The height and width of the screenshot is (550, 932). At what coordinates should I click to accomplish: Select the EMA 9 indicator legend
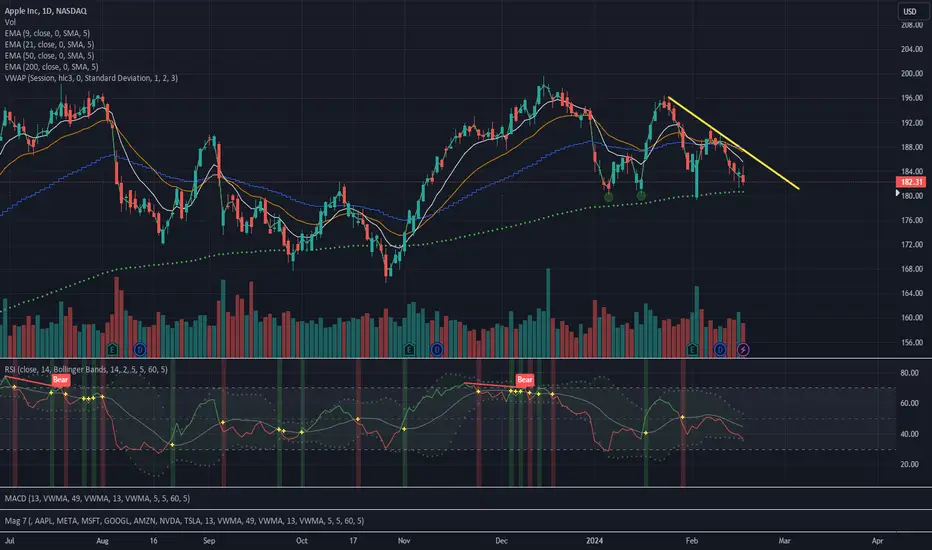point(49,32)
